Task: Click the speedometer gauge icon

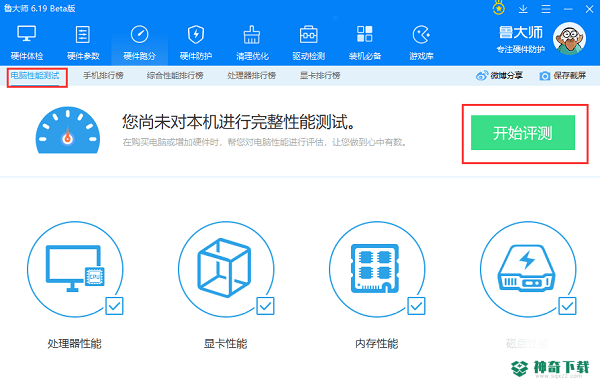Action: point(68,130)
